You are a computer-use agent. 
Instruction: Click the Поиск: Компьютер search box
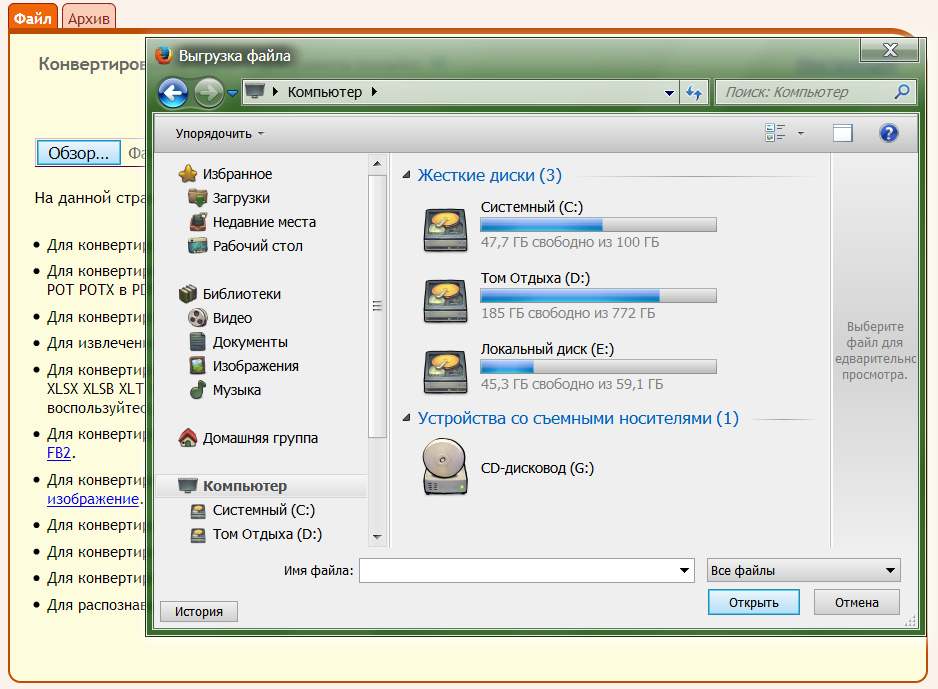803,92
